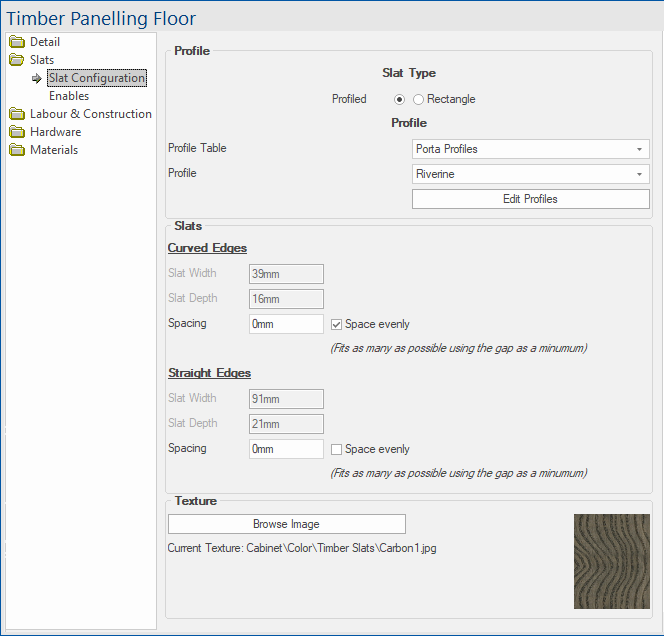
Task: Select Slat Configuration tree item
Action: [97, 78]
